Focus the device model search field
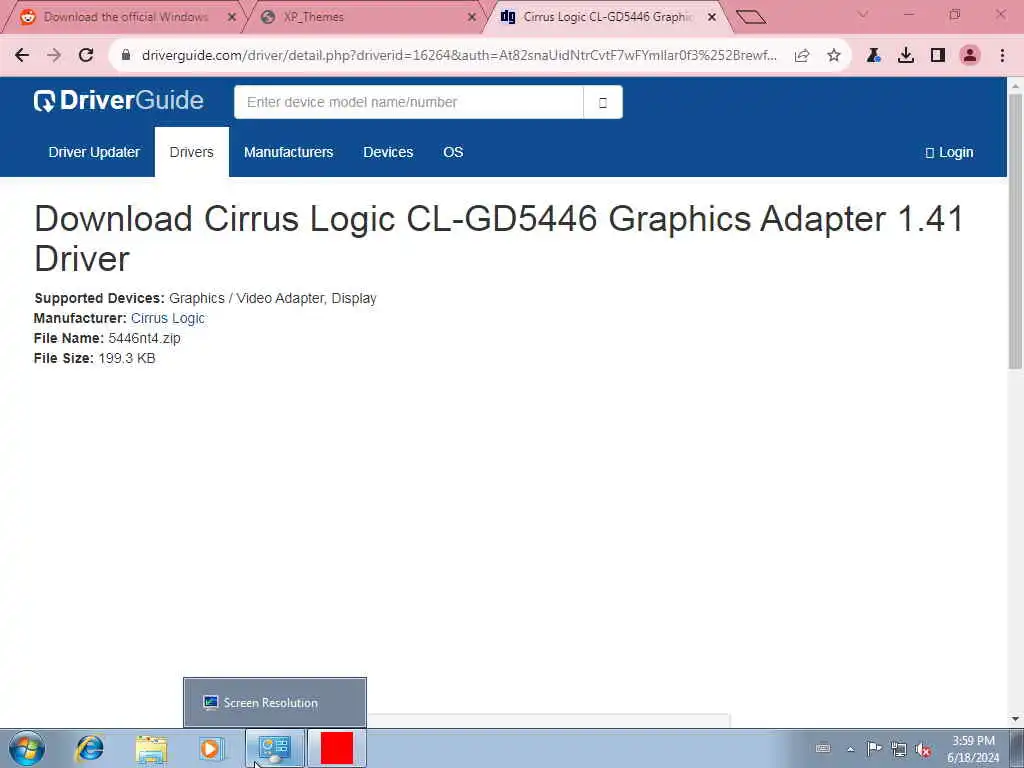Viewport: 1024px width, 768px height. click(408, 102)
